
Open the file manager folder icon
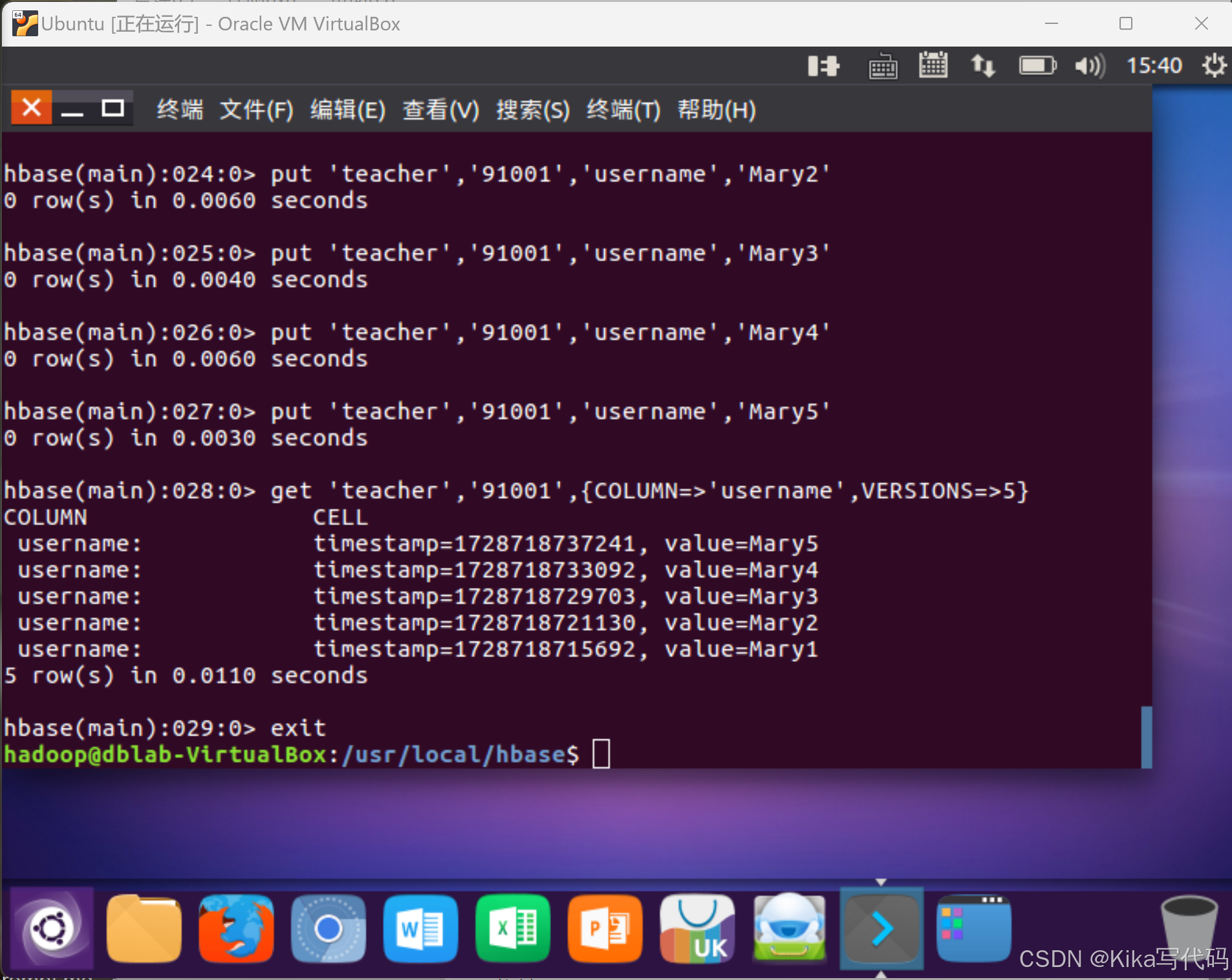point(143,928)
